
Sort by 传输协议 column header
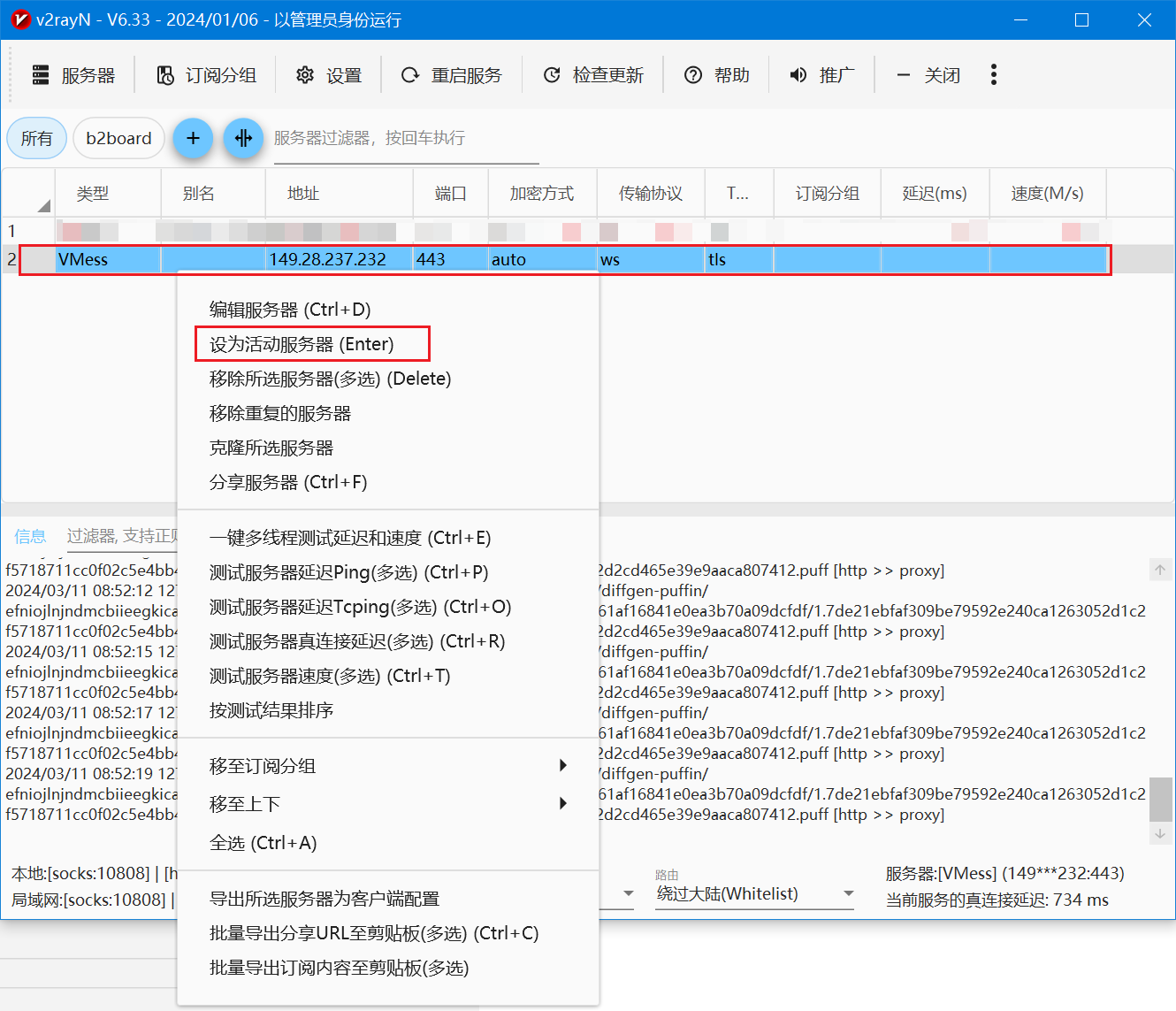(651, 193)
